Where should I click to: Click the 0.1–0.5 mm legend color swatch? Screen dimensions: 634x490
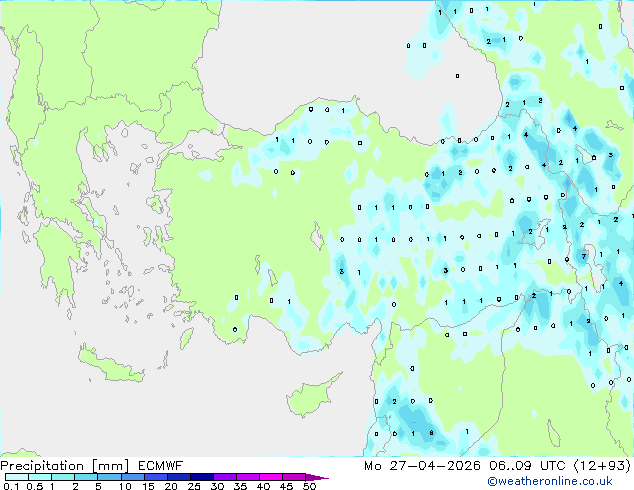(x=17, y=477)
